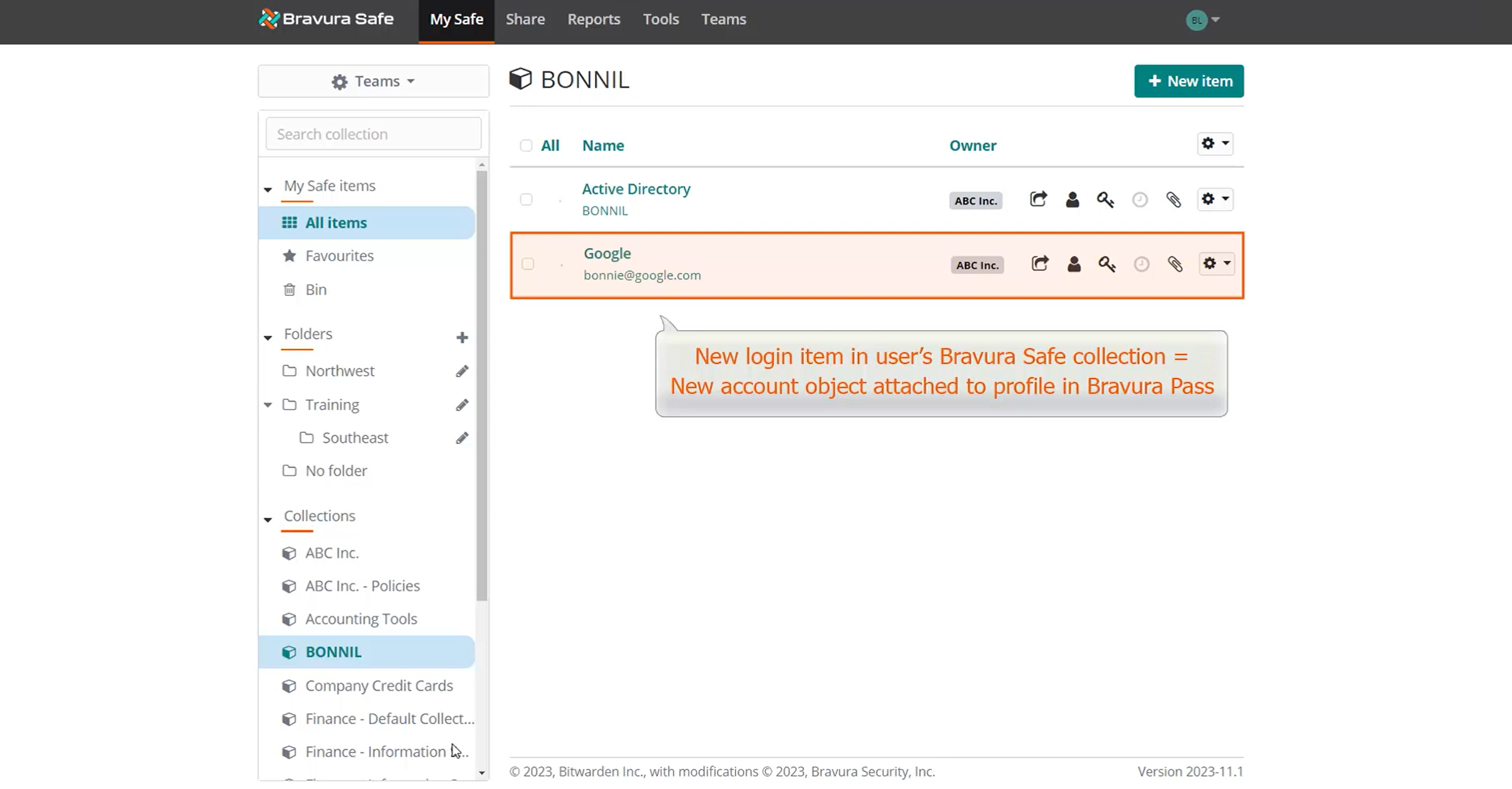This screenshot has height=789, width=1512.
Task: Switch to the Reports tab
Action: 593,19
